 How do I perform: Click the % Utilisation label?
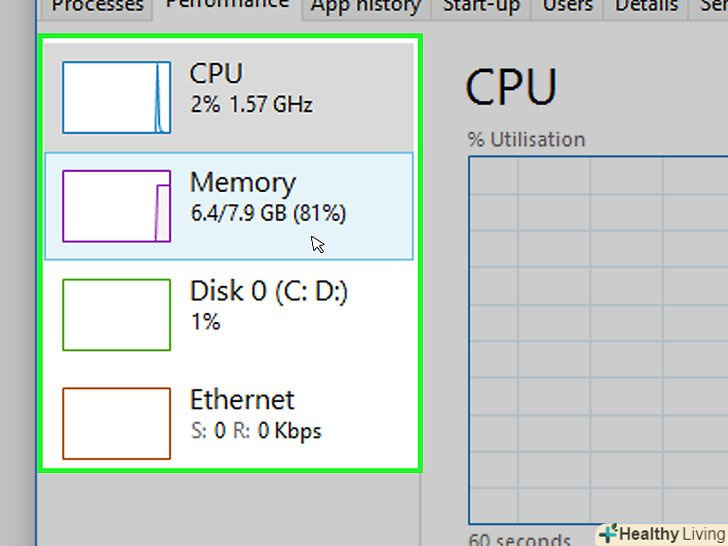(527, 139)
